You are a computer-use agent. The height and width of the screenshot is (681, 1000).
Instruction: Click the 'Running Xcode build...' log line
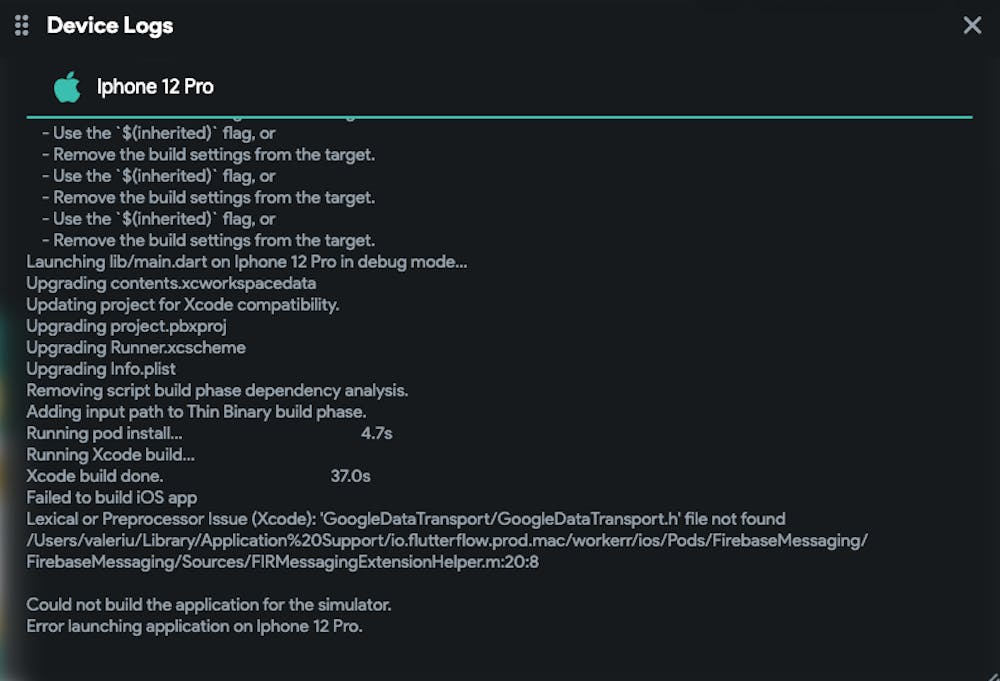click(x=110, y=454)
